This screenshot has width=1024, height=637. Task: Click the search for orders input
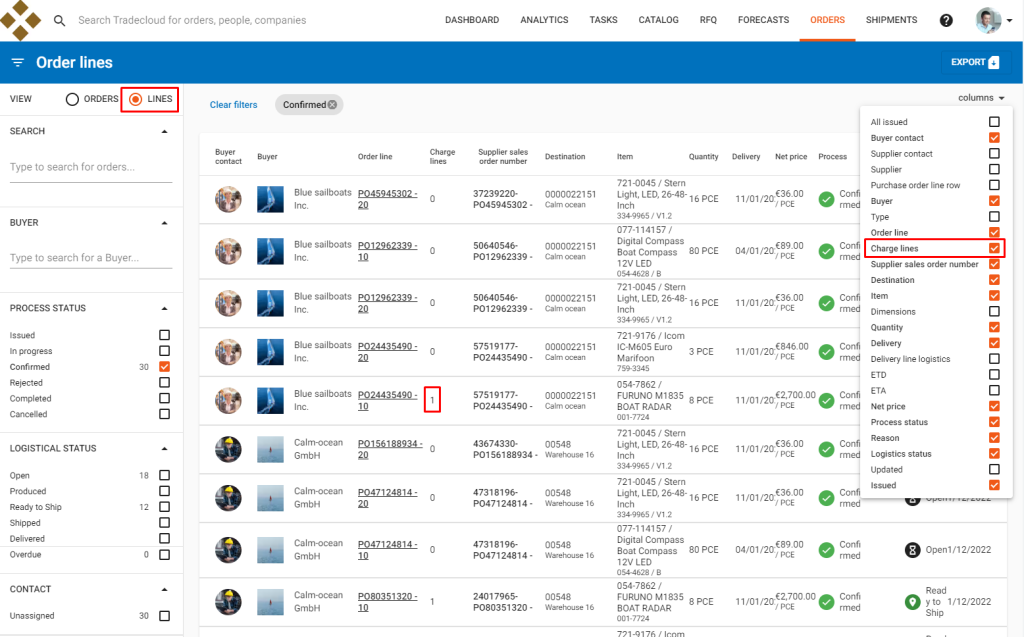click(x=91, y=167)
